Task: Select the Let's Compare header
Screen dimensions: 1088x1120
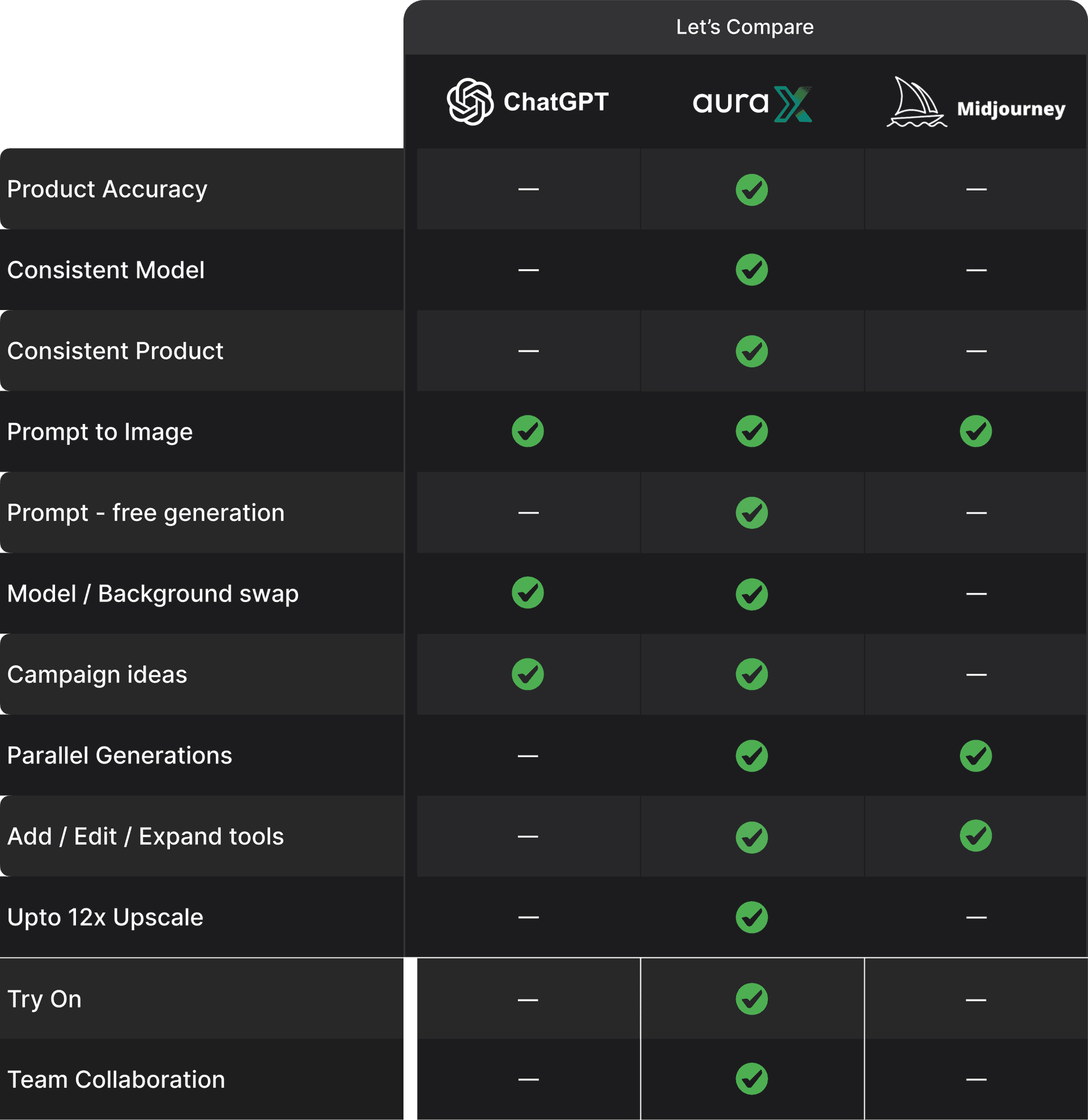Action: (745, 27)
